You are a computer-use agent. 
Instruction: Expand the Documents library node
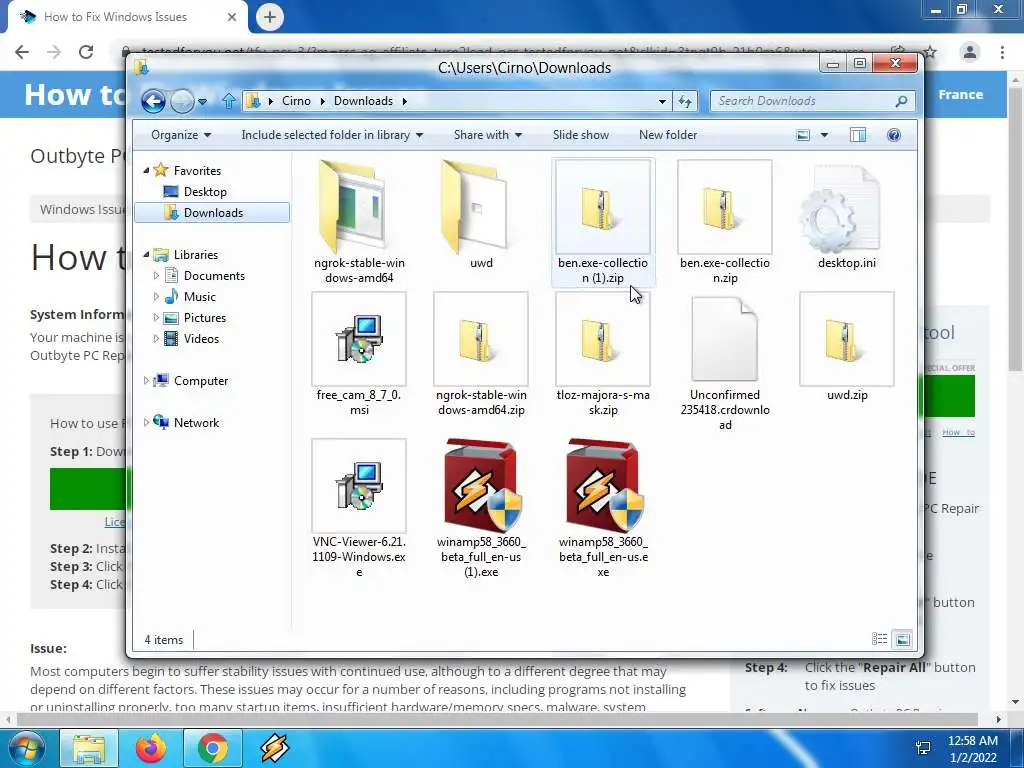(x=156, y=276)
